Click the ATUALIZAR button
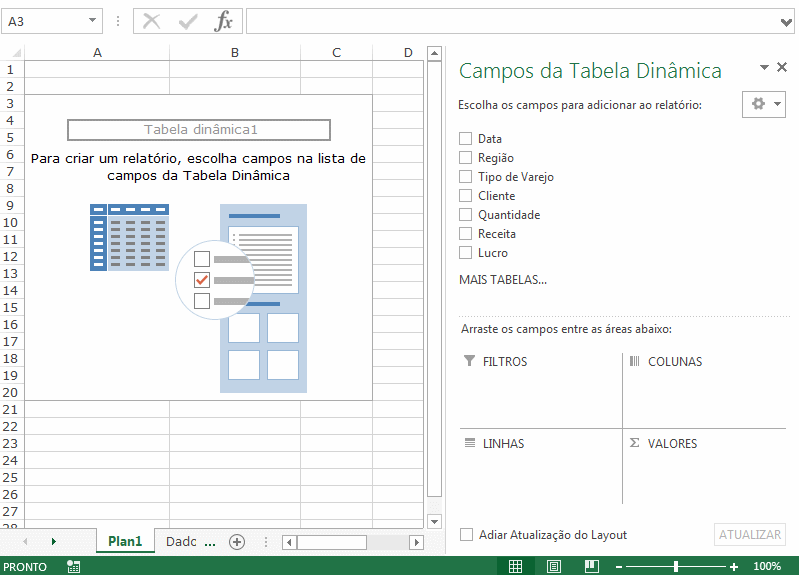 tap(750, 535)
